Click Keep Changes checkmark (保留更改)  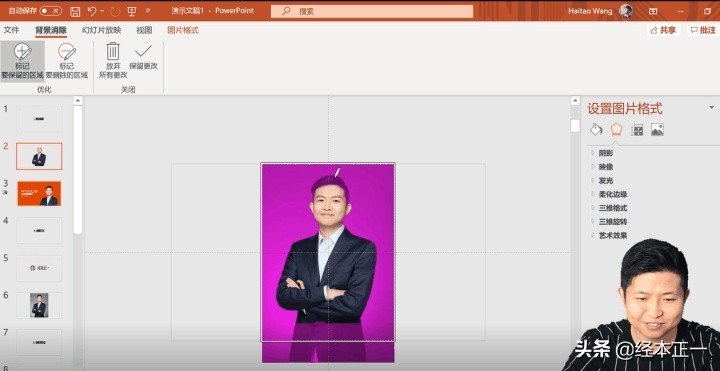[x=143, y=56]
